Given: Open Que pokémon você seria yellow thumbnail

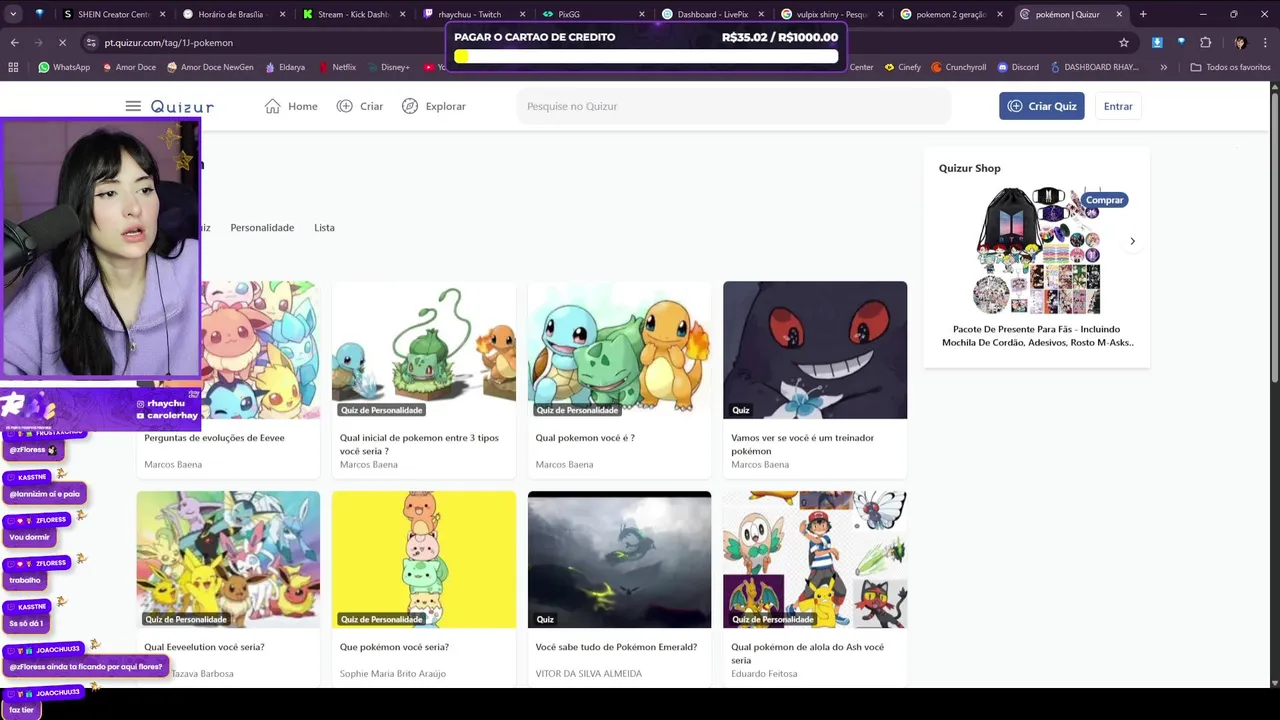Looking at the screenshot, I should click(424, 559).
